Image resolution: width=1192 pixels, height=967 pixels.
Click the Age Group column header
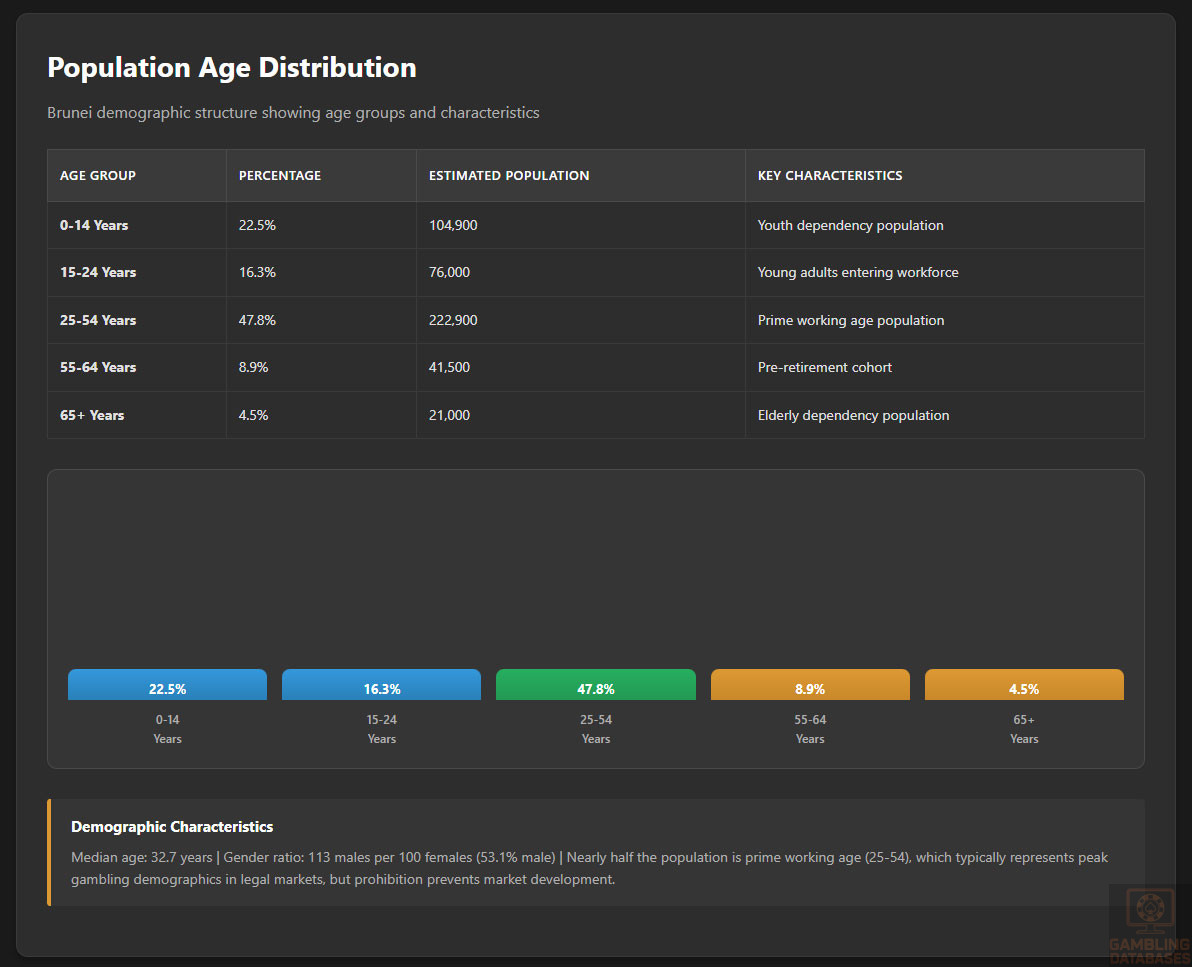98,176
